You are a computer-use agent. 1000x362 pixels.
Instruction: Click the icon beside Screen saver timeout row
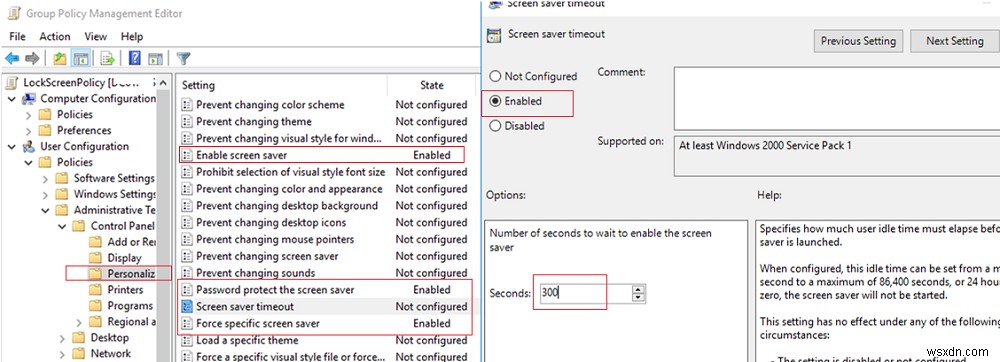click(x=187, y=307)
